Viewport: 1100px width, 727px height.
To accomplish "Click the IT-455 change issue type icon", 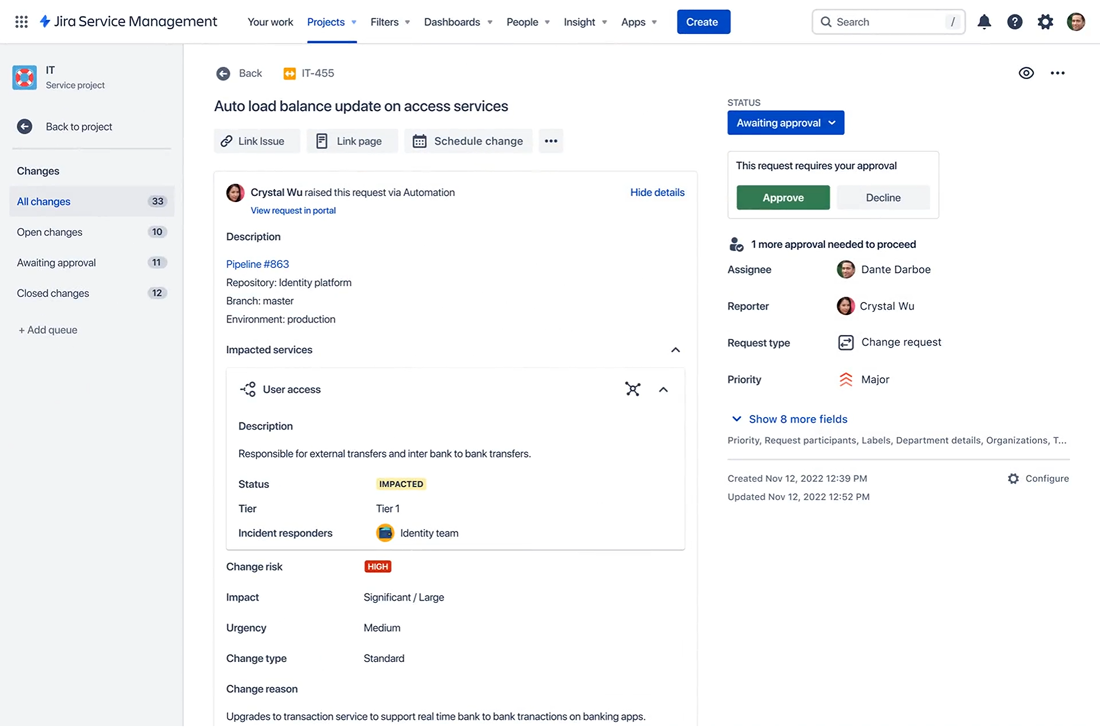I will click(289, 74).
